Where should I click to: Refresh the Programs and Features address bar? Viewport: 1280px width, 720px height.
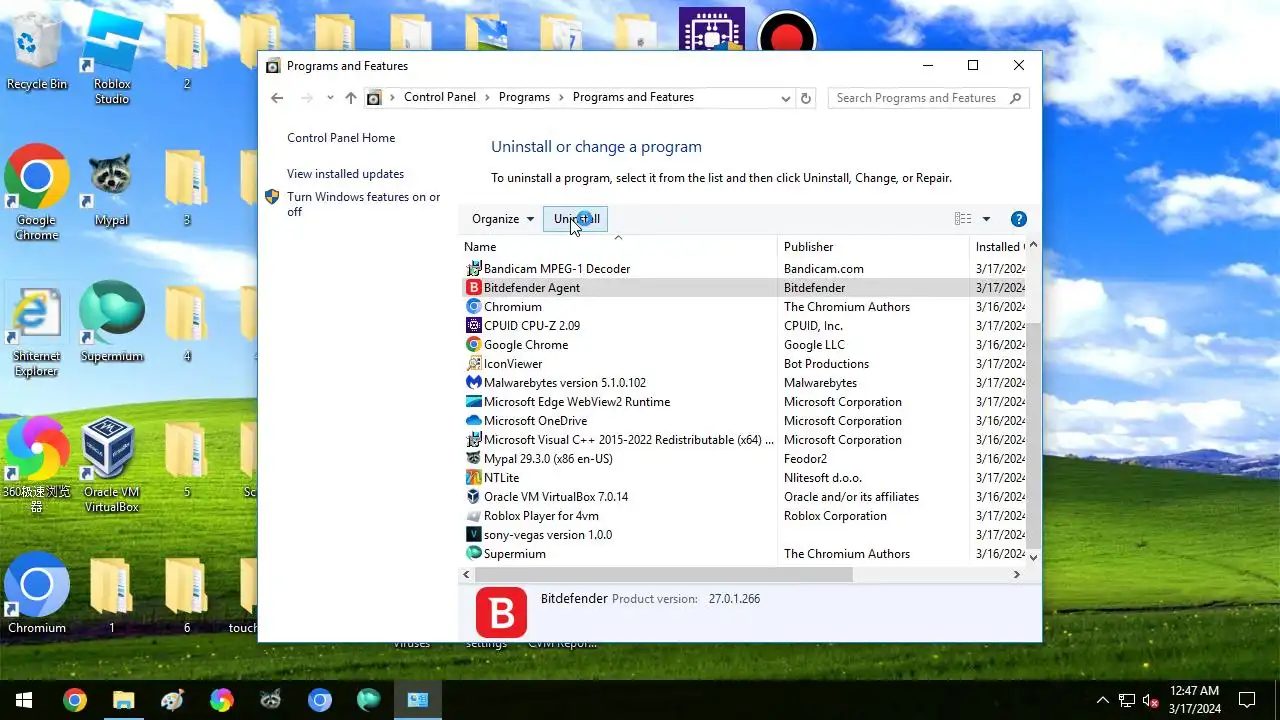(807, 97)
